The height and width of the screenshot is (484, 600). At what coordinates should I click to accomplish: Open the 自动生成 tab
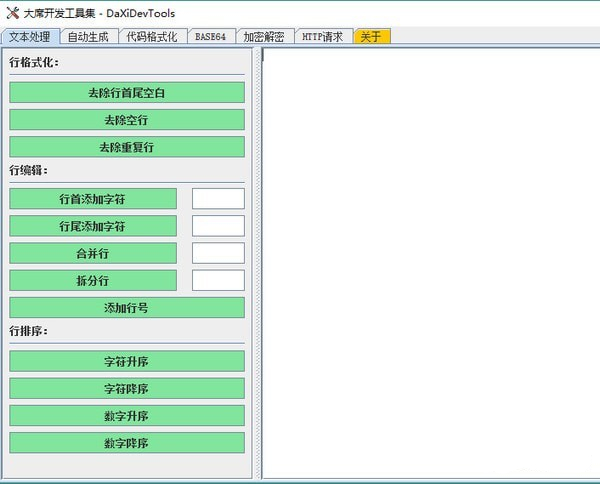(x=89, y=37)
